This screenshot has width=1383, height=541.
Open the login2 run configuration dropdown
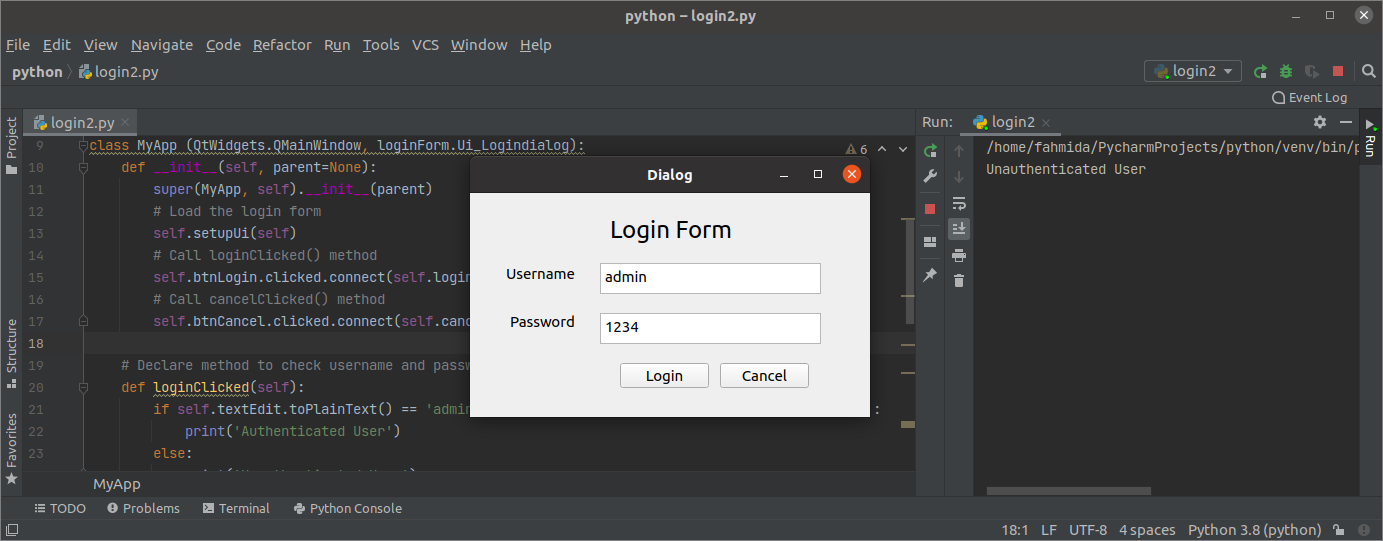(1193, 72)
